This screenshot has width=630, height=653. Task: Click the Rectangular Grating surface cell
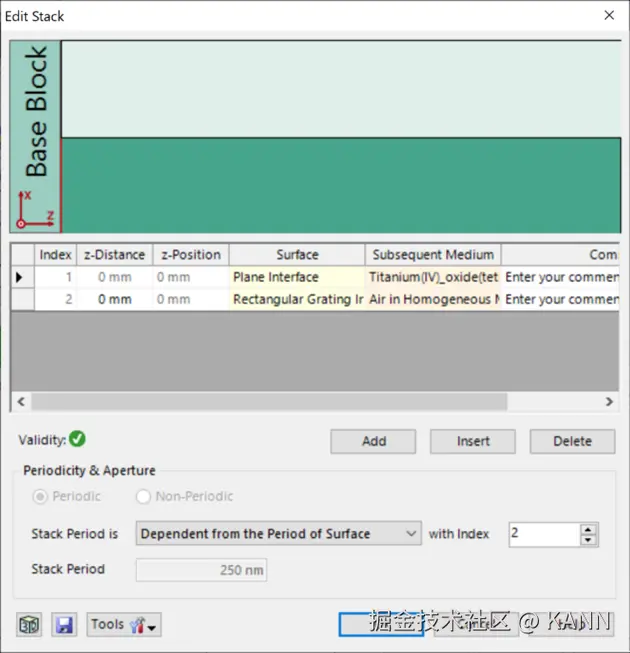297,299
